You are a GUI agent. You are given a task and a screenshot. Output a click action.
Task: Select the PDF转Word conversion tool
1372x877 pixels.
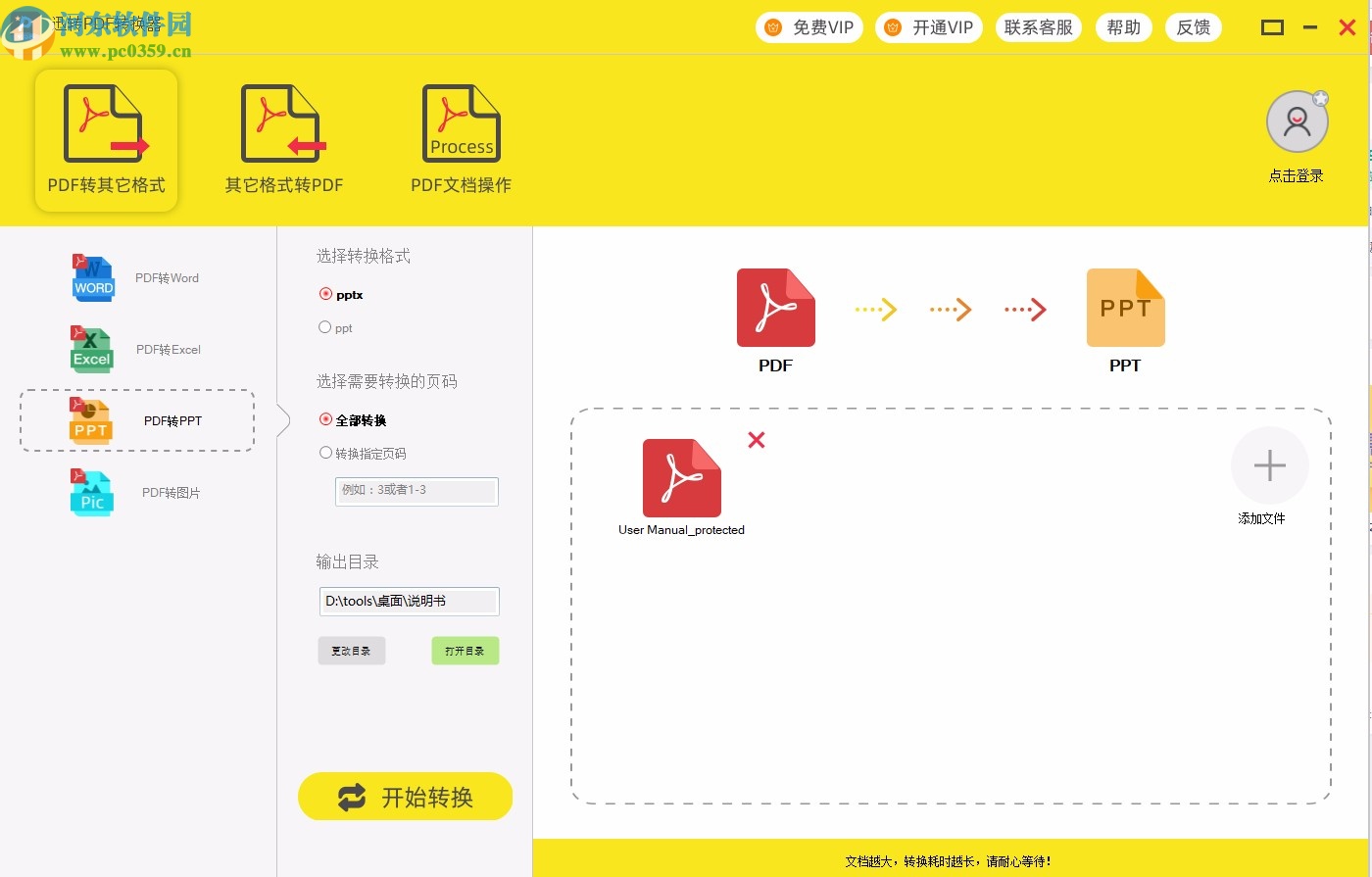point(137,277)
